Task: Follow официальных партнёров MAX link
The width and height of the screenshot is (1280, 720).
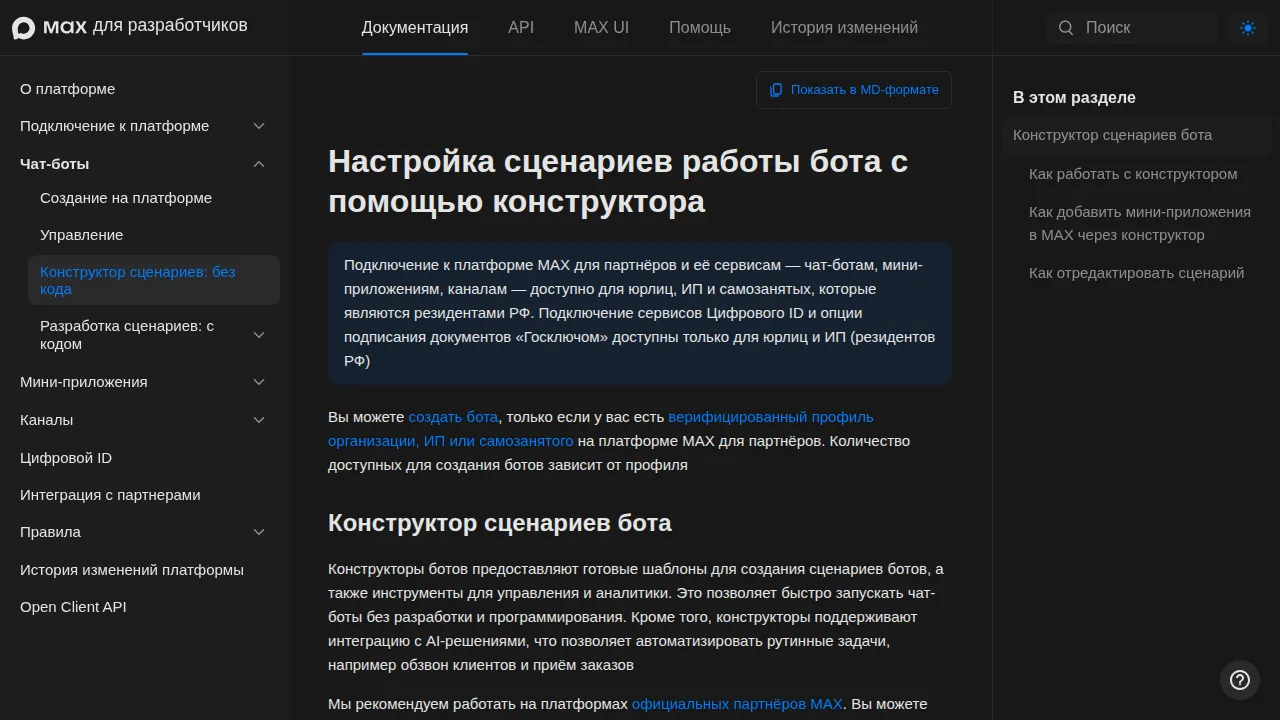Action: coord(737,704)
